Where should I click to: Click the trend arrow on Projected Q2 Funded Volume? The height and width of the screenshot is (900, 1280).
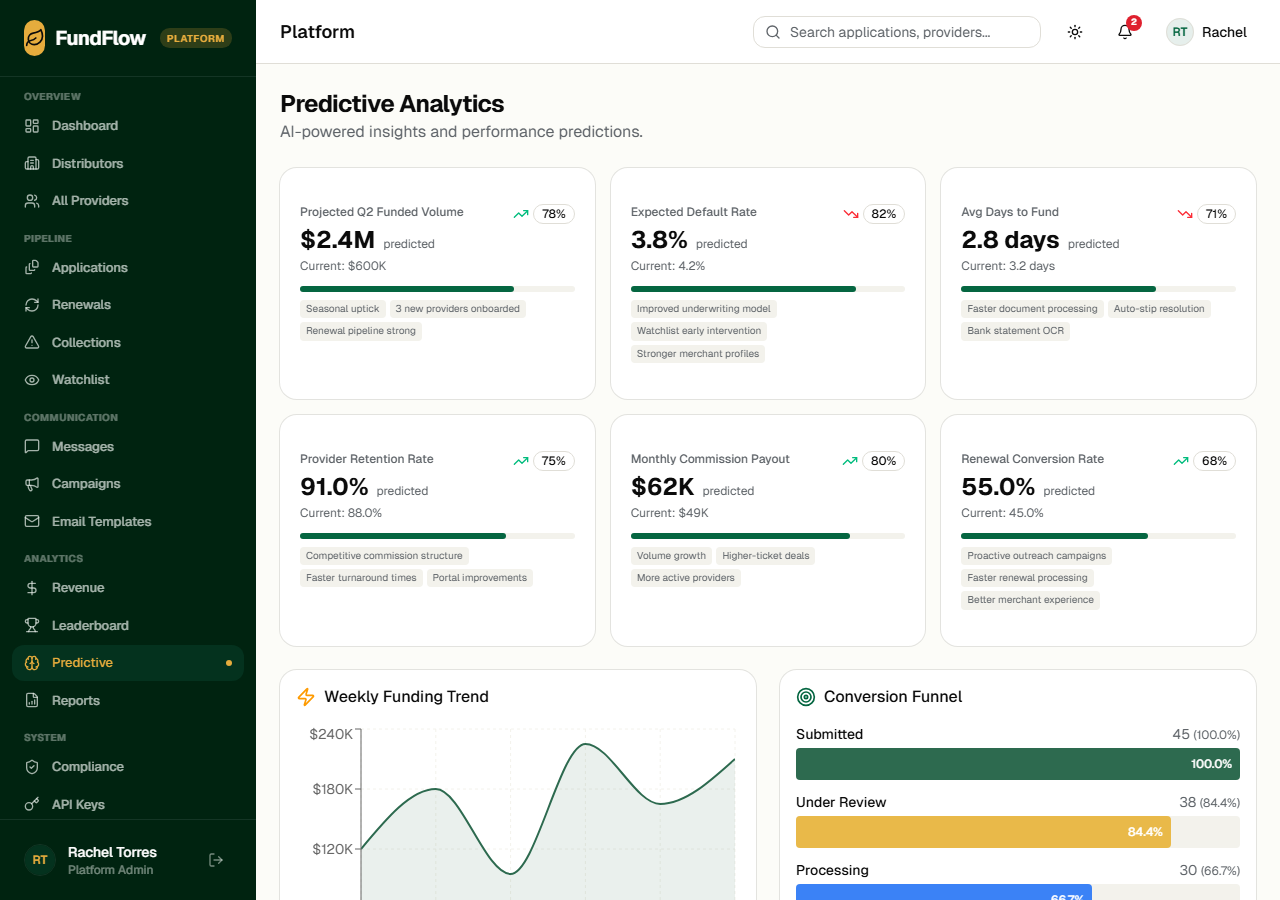tap(521, 214)
